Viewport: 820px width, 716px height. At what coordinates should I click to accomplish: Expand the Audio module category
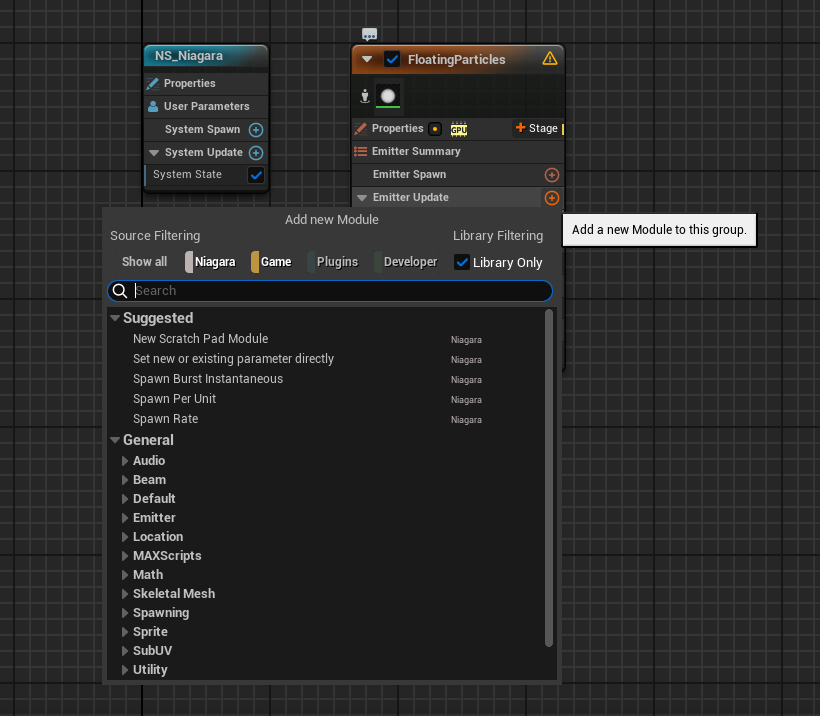coord(125,461)
